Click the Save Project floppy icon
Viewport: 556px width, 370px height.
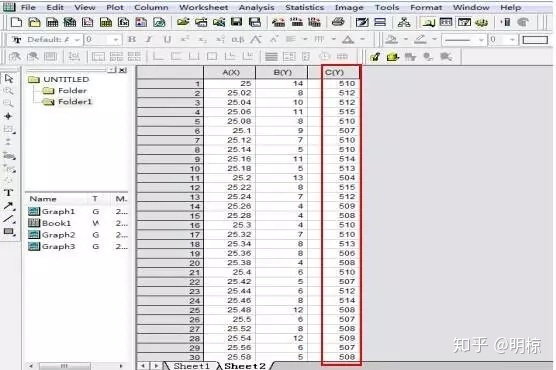point(237,22)
